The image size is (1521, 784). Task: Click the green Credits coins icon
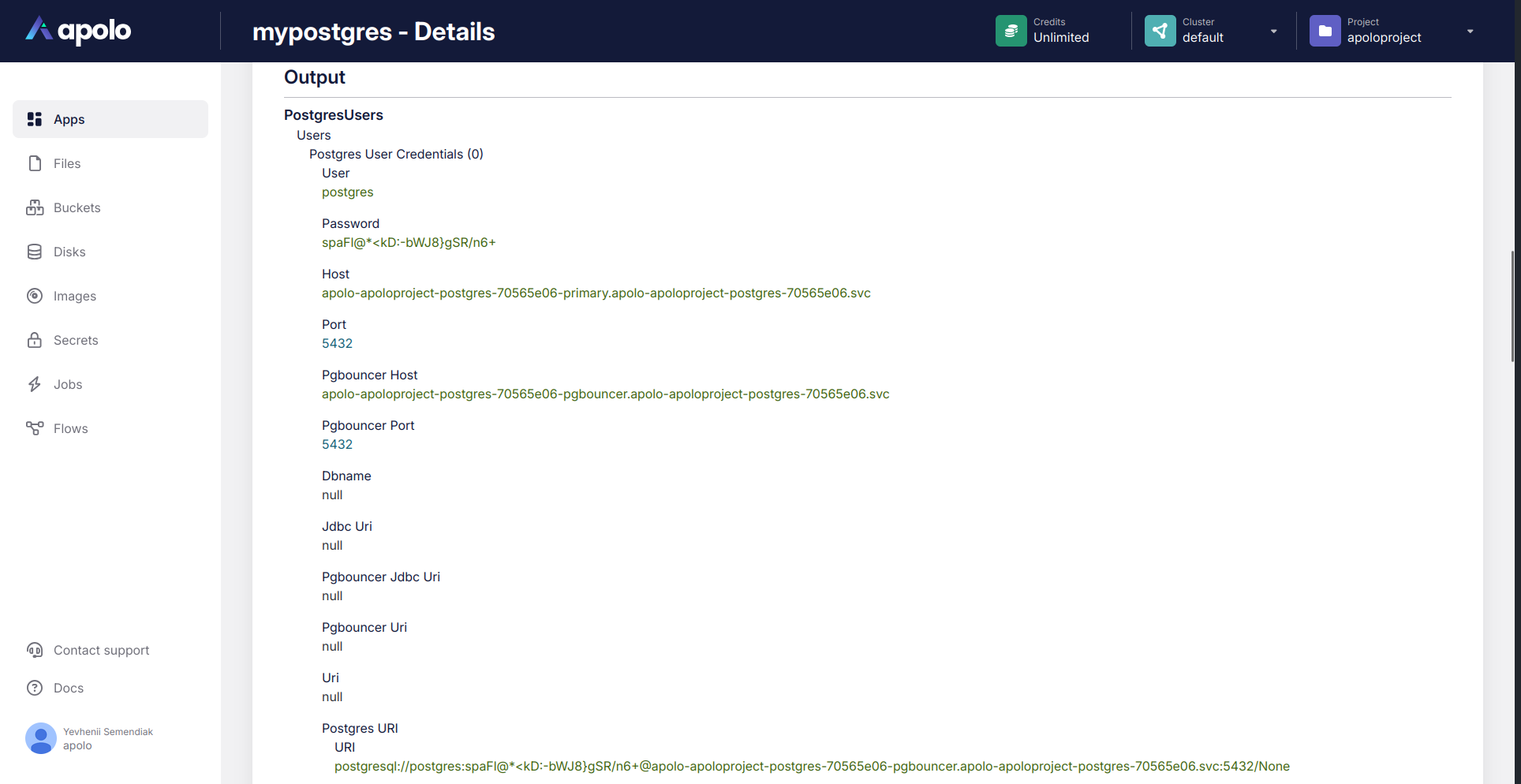tap(1011, 31)
